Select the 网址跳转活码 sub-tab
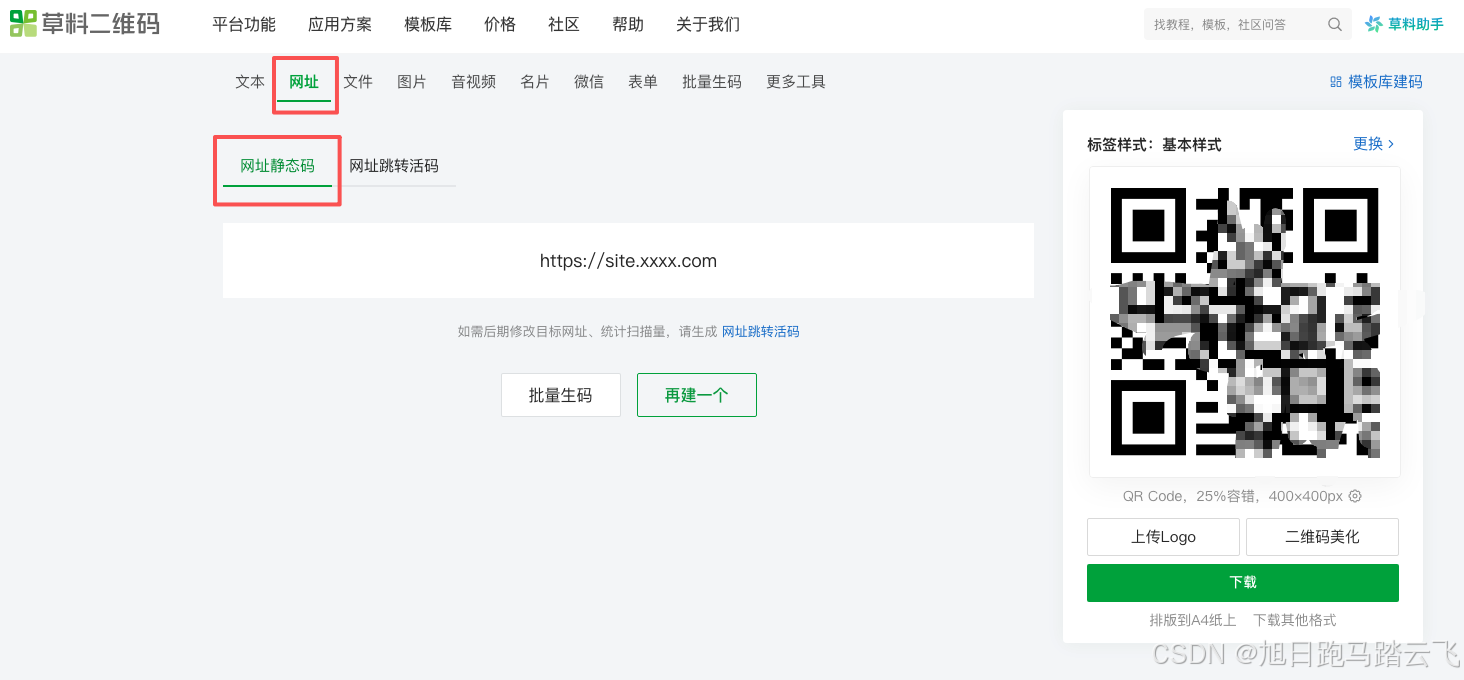1464x680 pixels. click(394, 166)
